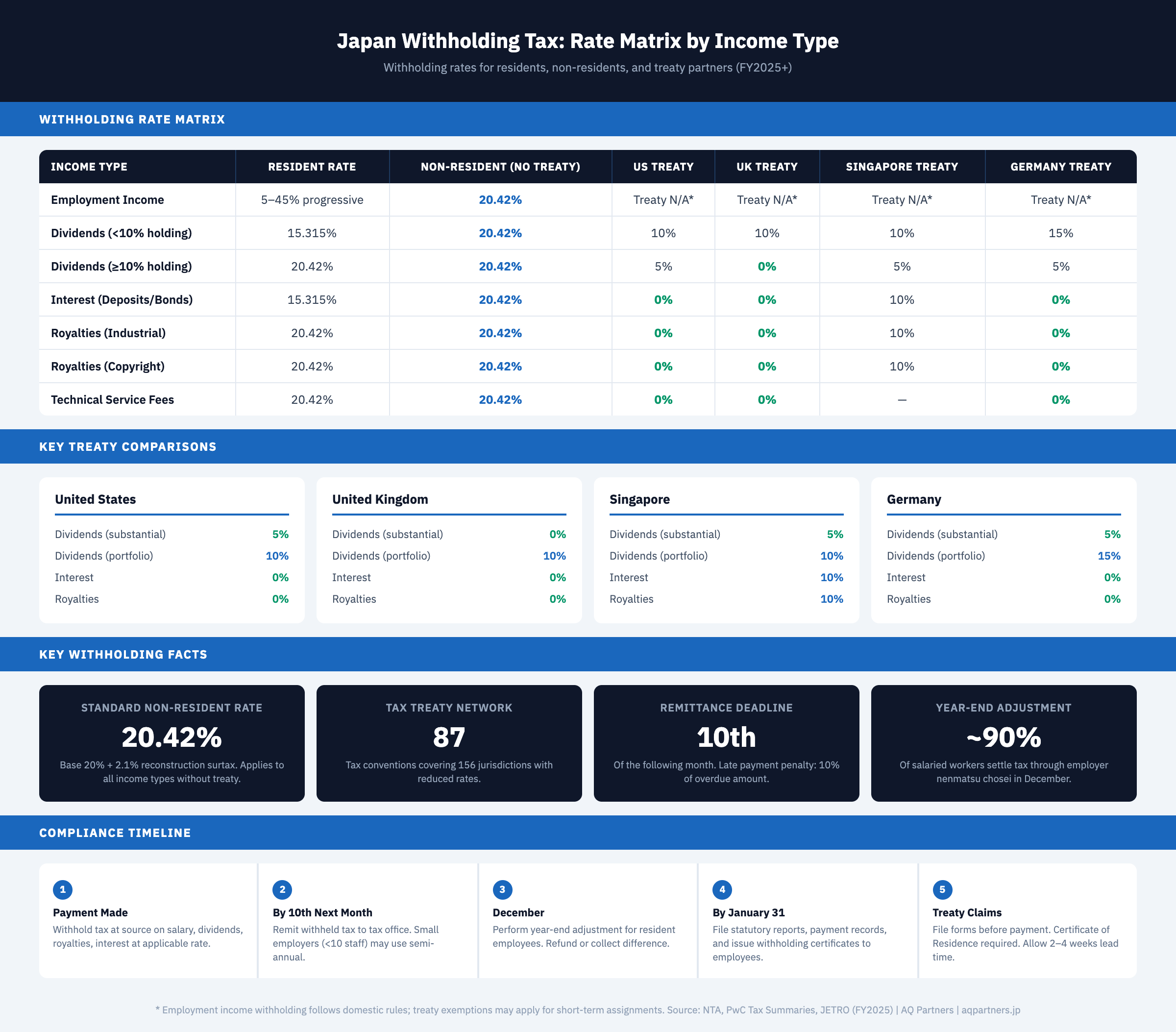
Task: Click the step 1 circle badge
Action: (63, 889)
